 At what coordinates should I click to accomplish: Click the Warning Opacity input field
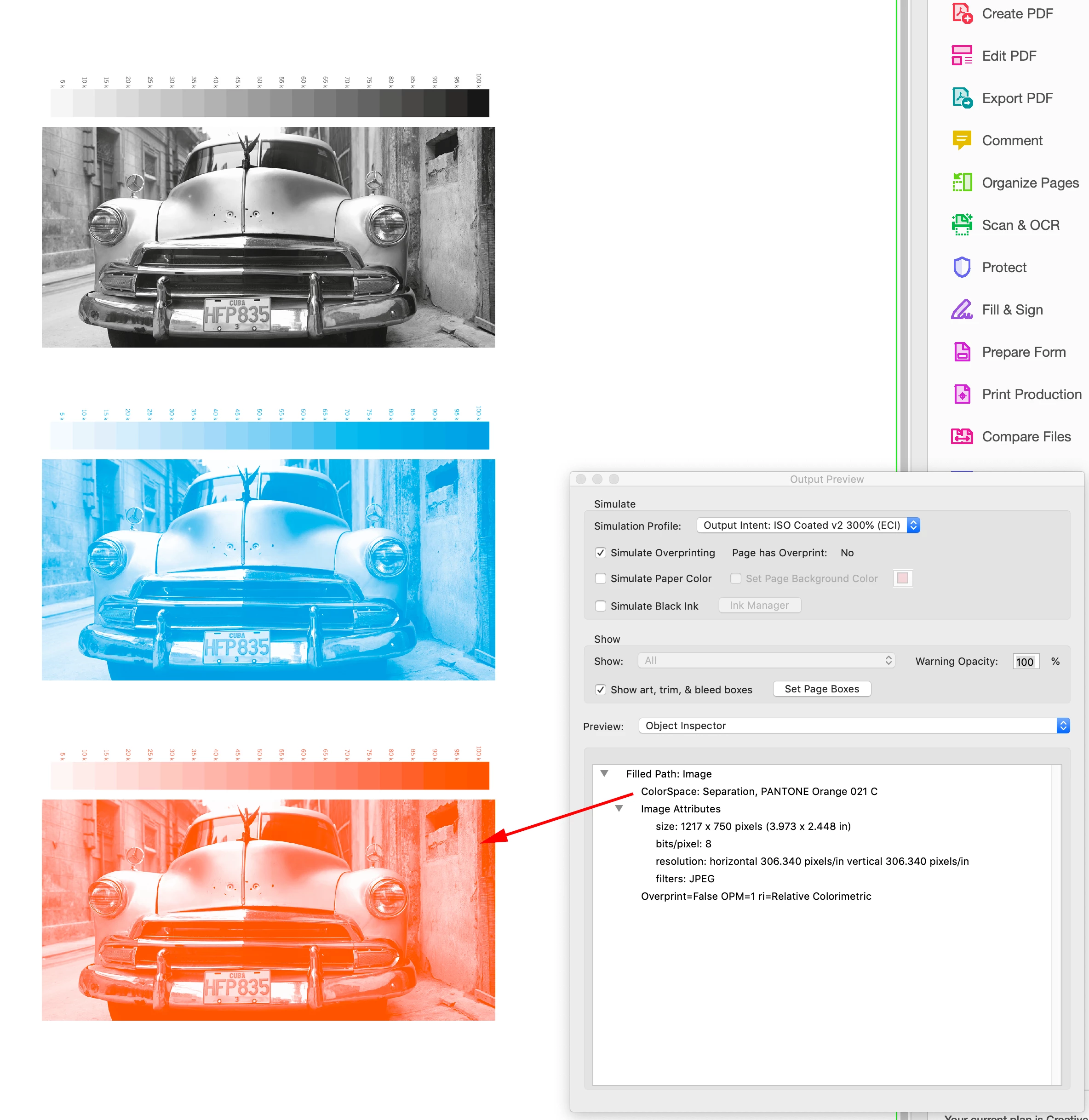(x=1025, y=662)
